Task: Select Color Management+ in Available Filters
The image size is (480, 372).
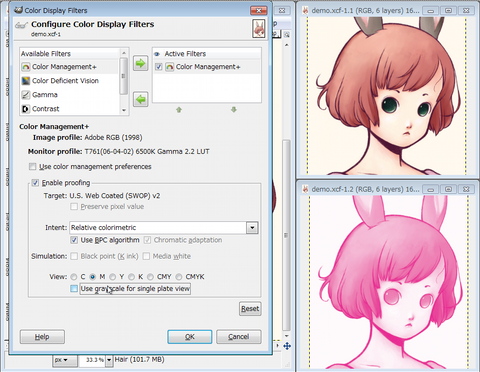Action: point(69,67)
